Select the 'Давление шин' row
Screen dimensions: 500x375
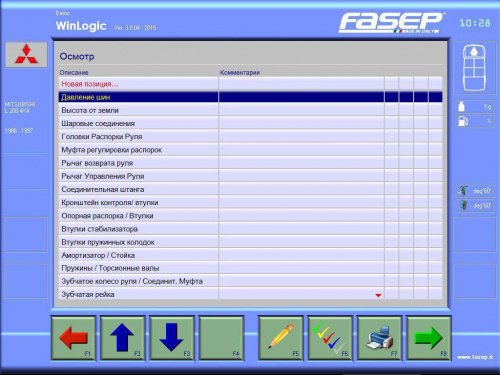pos(251,97)
